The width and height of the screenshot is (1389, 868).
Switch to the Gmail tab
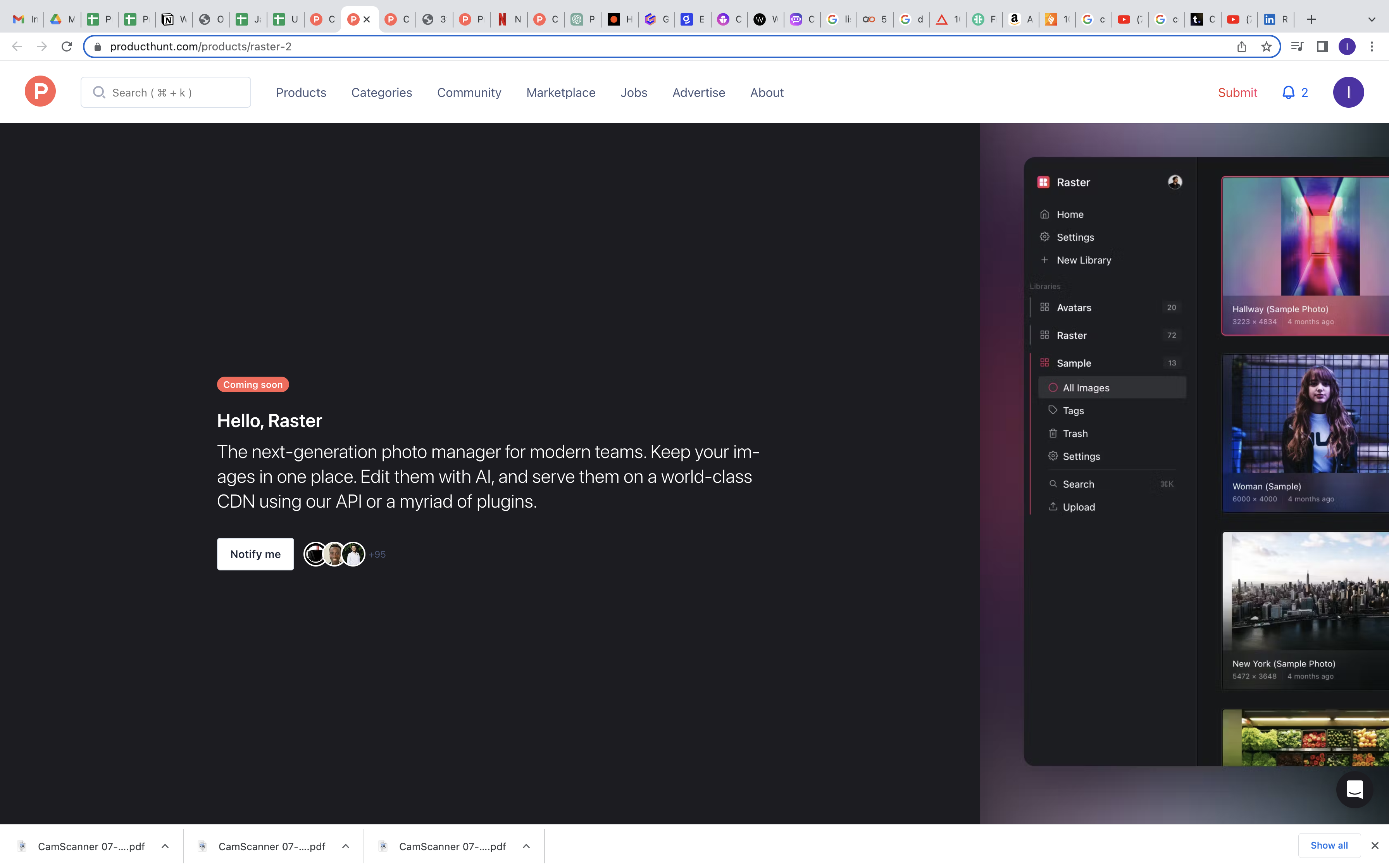25,19
